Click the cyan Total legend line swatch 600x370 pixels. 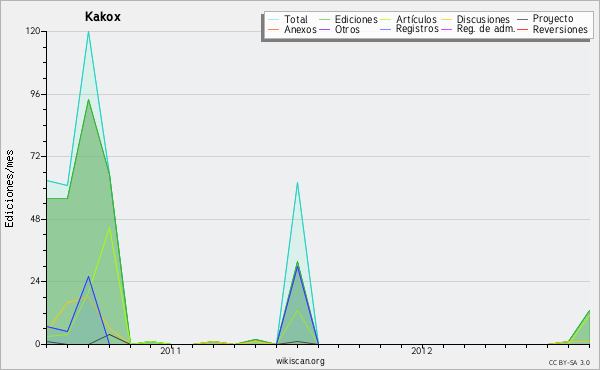[274, 20]
